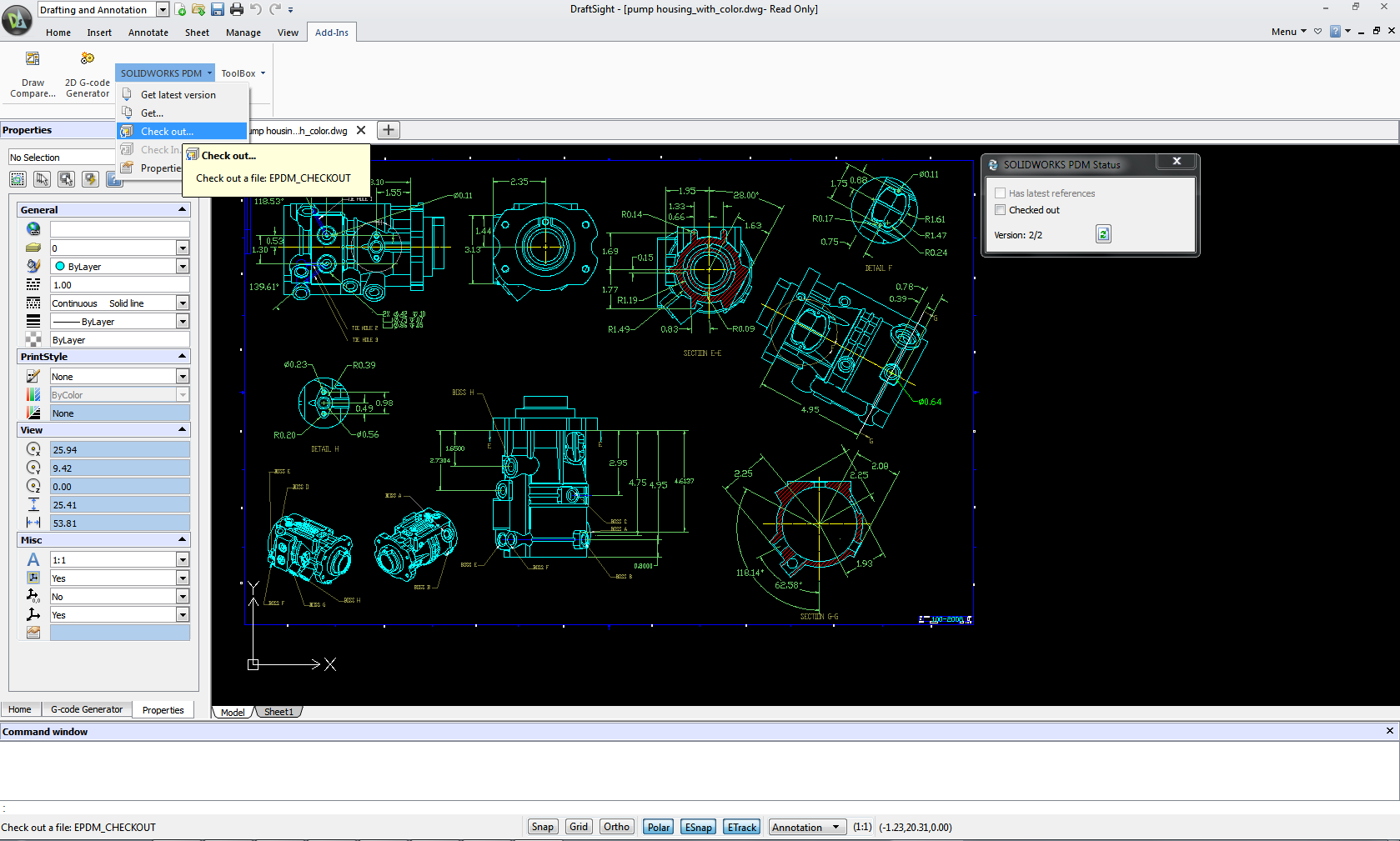Click the heart icon near Menu
Screen dimensions: 1400x841
(x=1317, y=32)
